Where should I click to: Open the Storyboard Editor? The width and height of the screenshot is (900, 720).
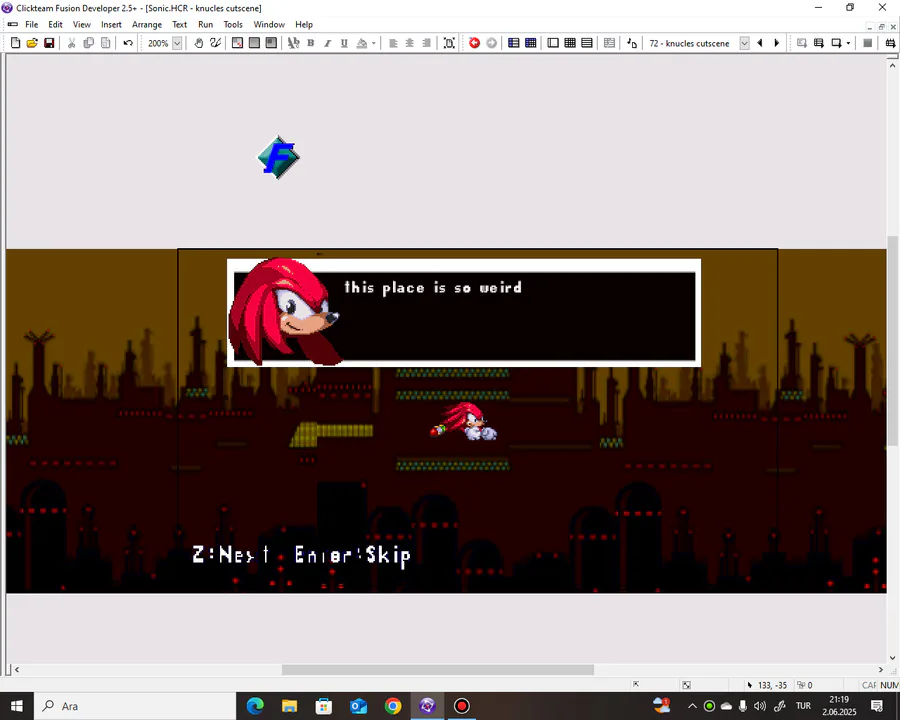pyautogui.click(x=514, y=43)
